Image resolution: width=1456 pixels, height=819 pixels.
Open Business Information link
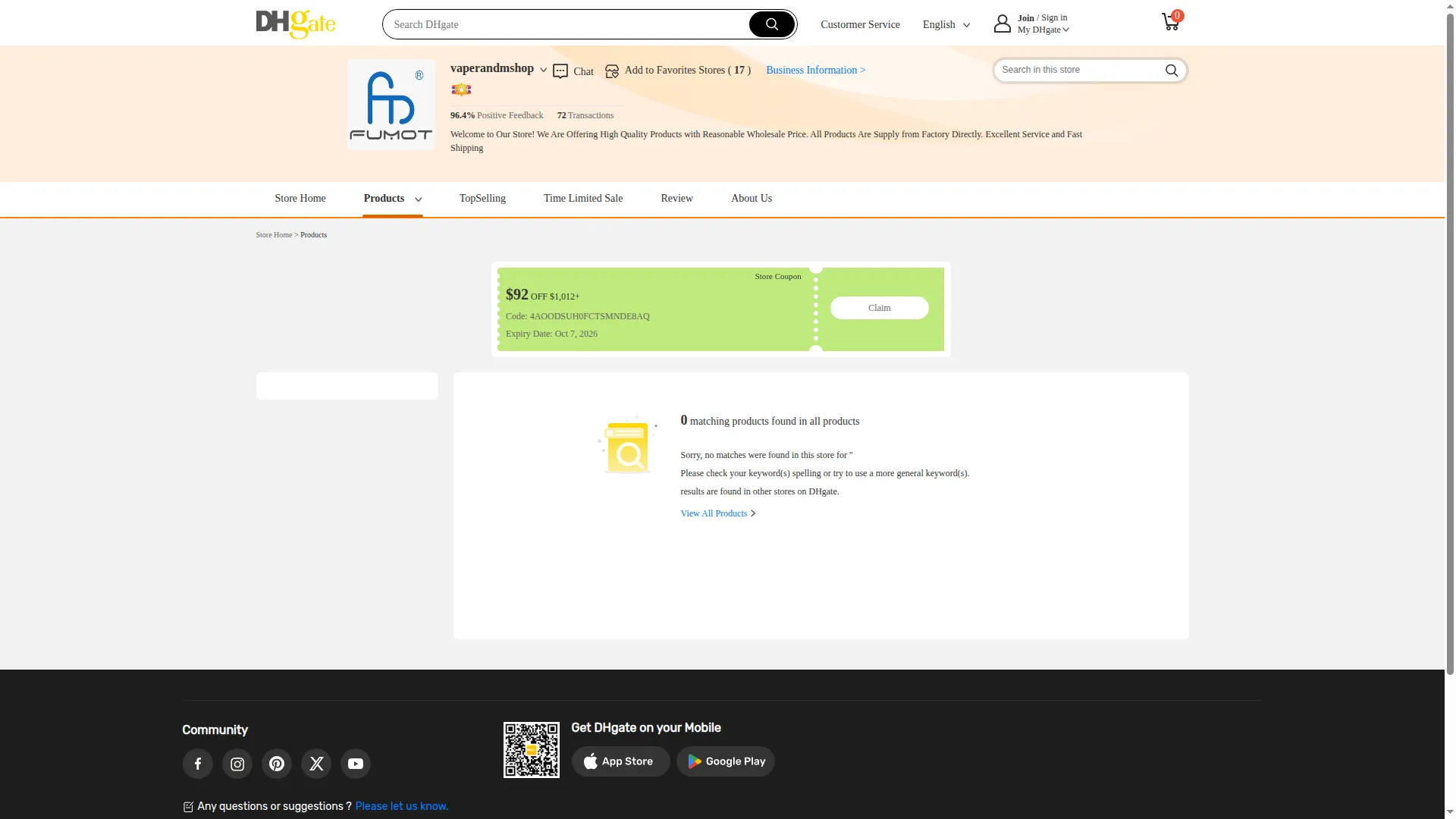click(x=815, y=70)
